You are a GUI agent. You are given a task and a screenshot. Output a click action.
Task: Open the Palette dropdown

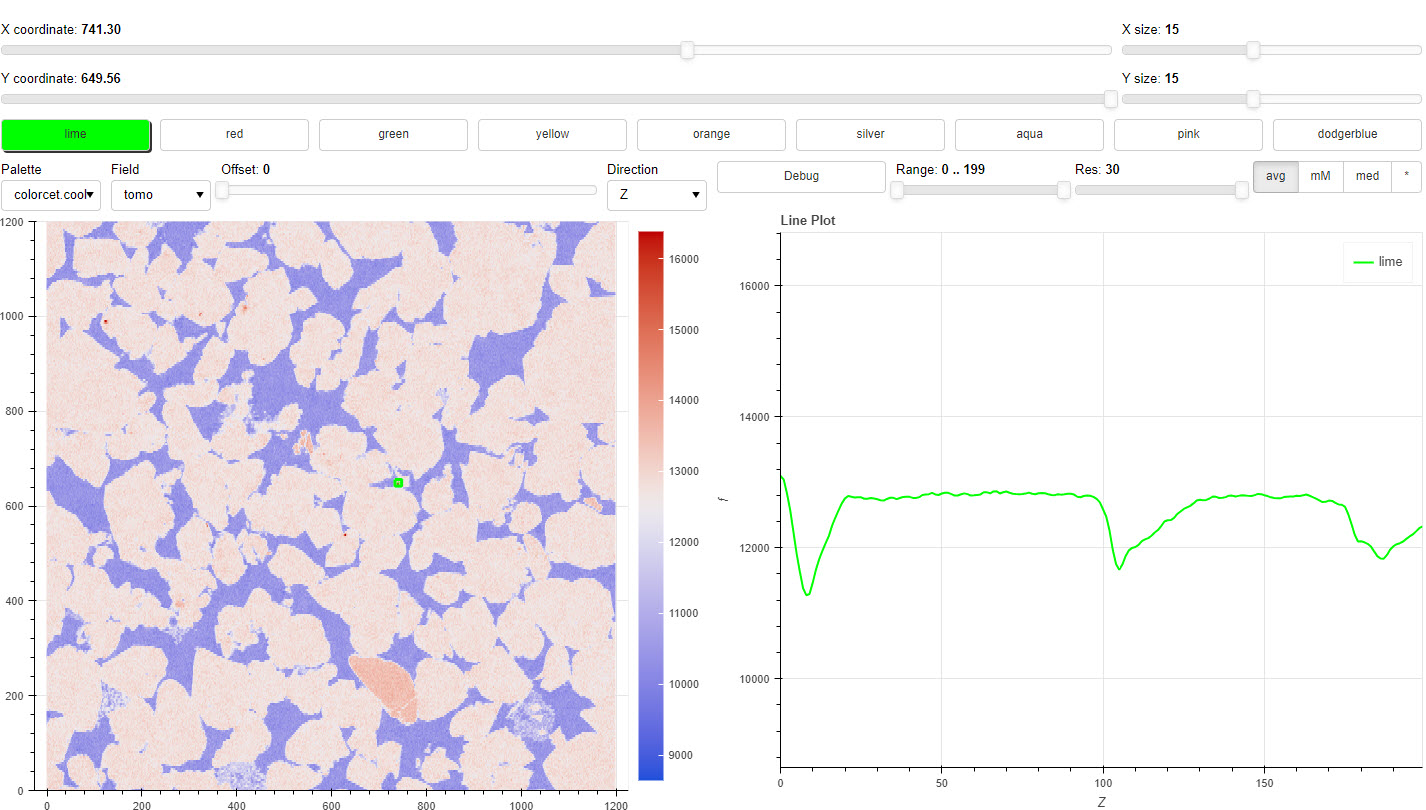(51, 195)
